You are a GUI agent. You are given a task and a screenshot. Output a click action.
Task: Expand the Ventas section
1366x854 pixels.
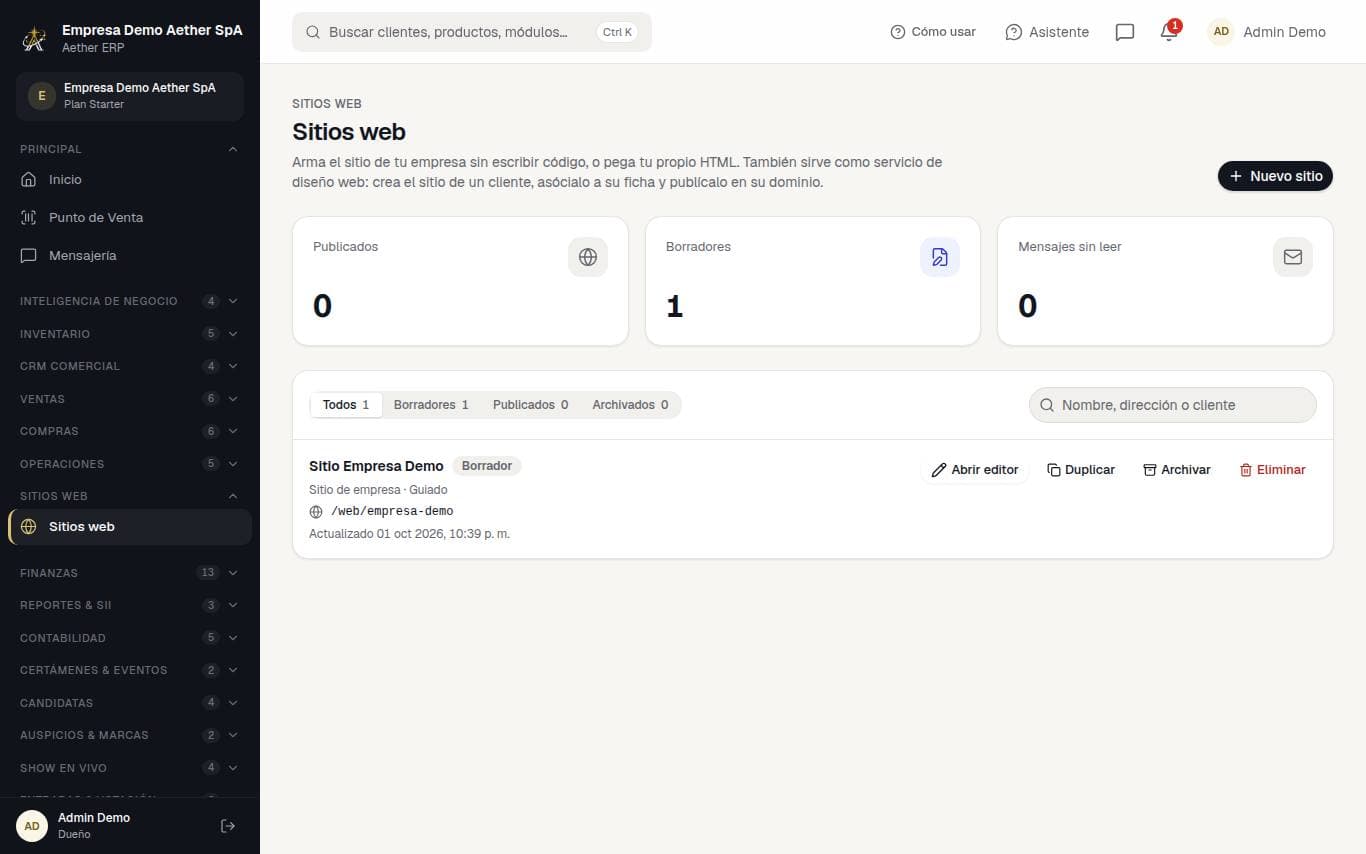coord(130,399)
